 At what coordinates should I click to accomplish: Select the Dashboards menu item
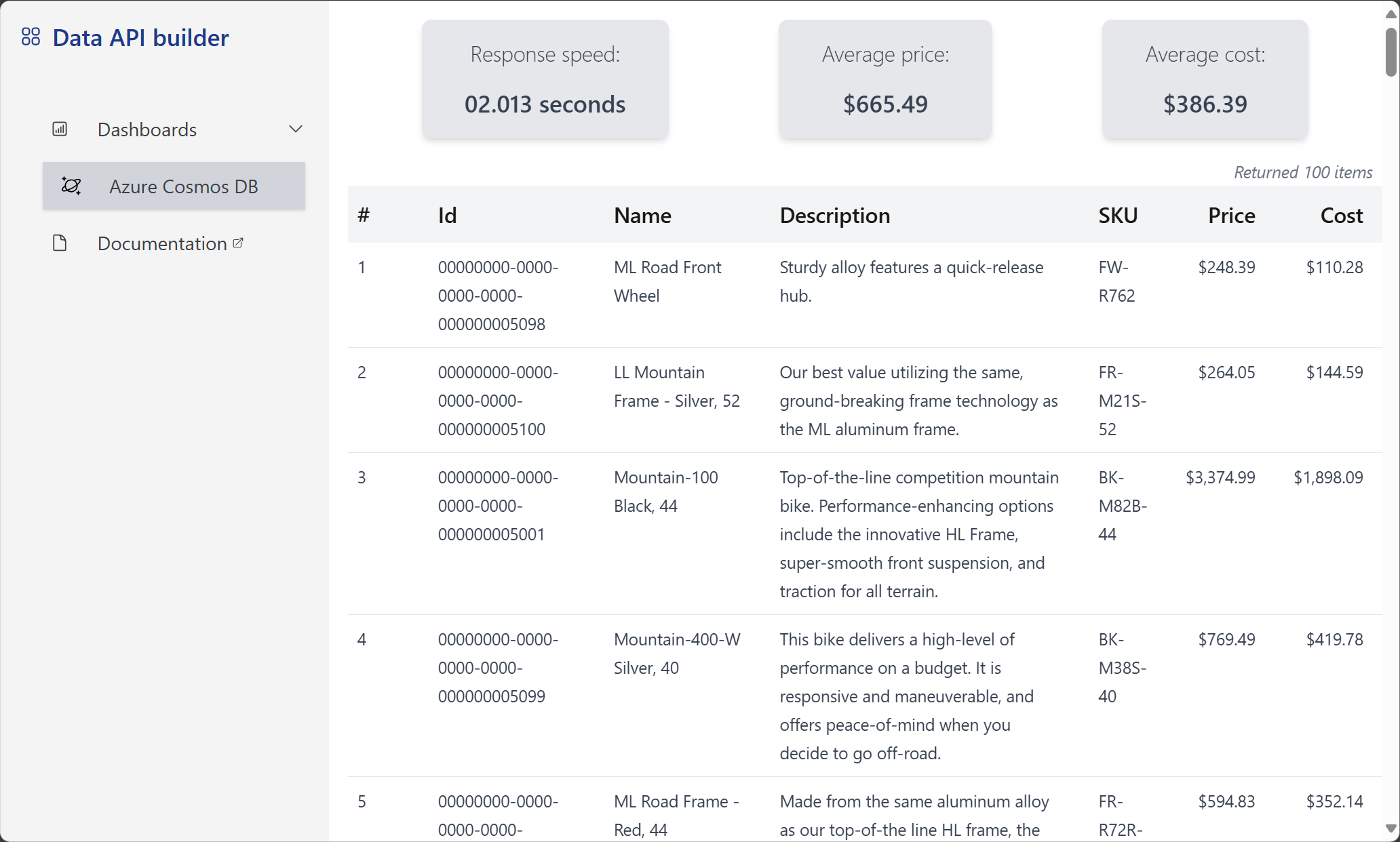pyautogui.click(x=147, y=129)
